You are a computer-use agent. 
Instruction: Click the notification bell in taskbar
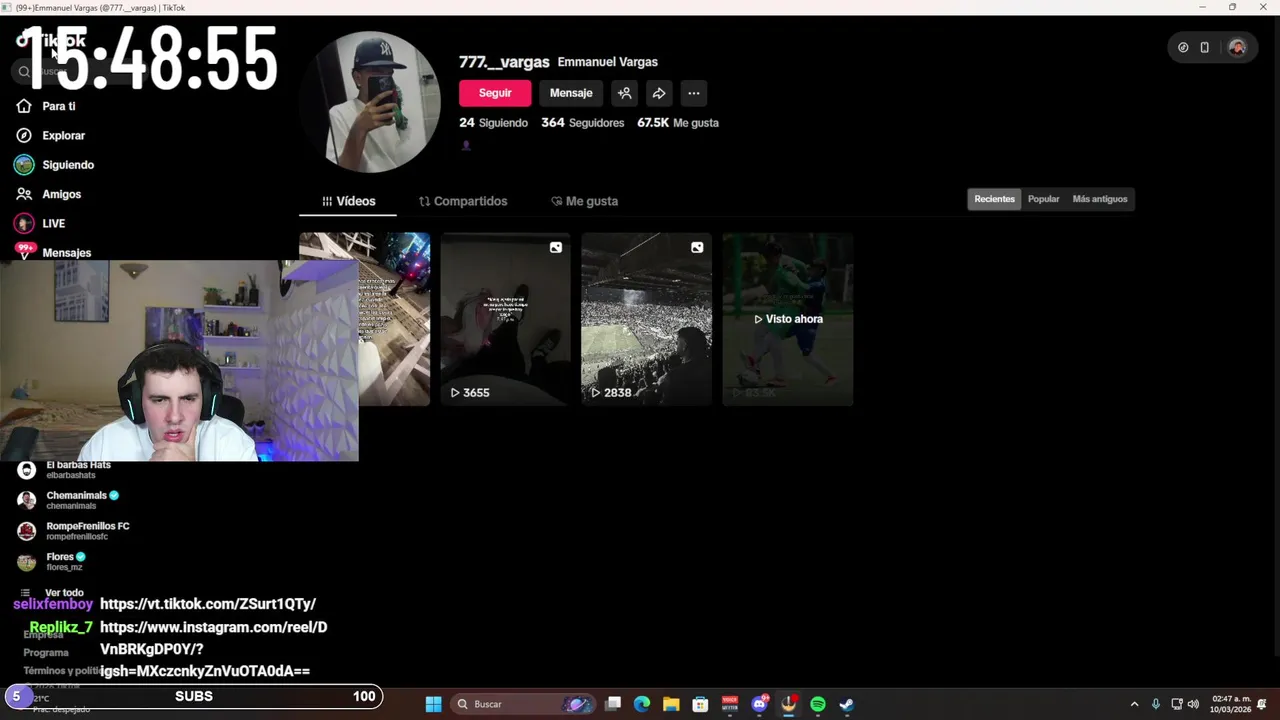pos(1262,704)
